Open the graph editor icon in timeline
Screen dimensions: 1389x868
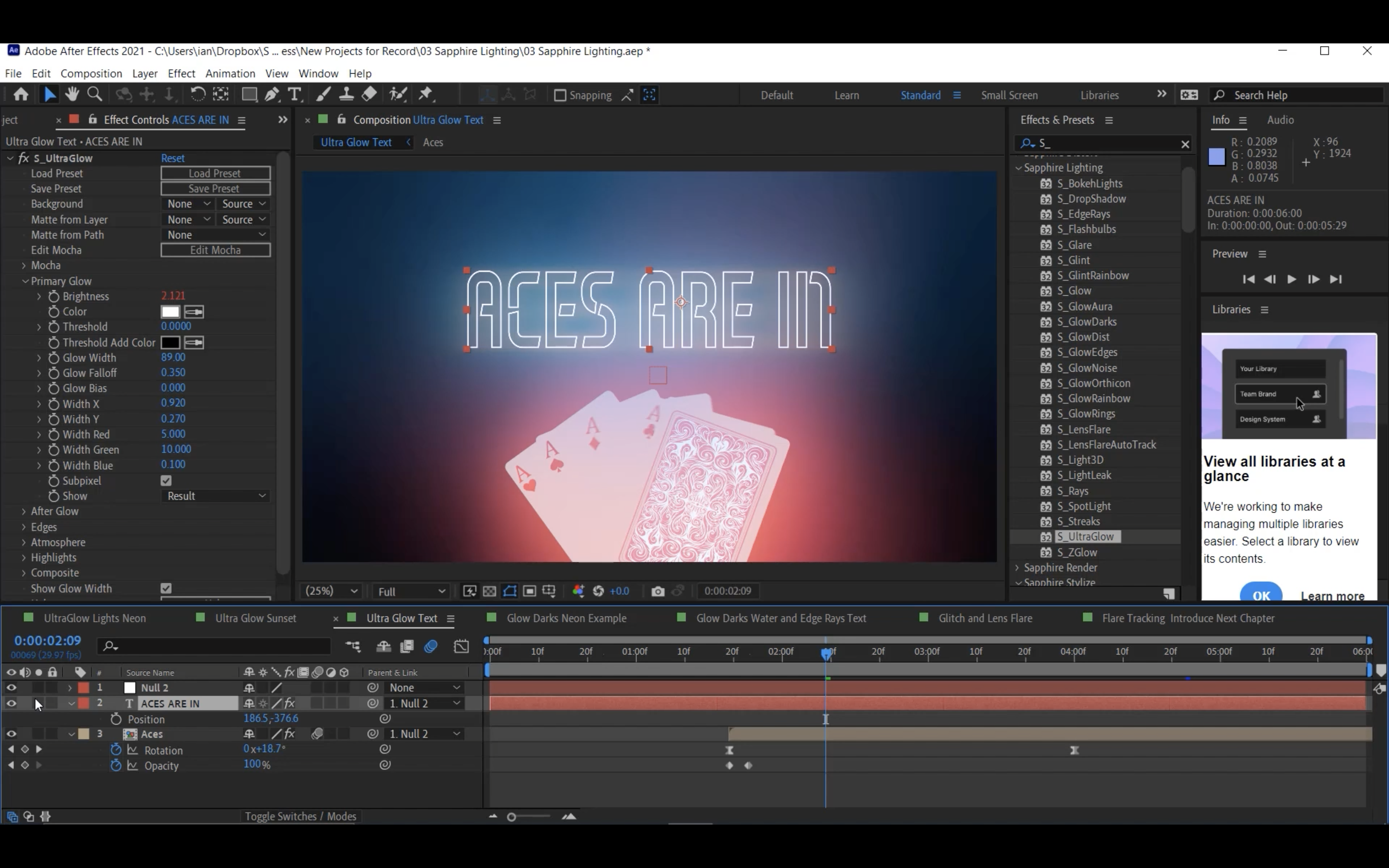click(x=462, y=647)
